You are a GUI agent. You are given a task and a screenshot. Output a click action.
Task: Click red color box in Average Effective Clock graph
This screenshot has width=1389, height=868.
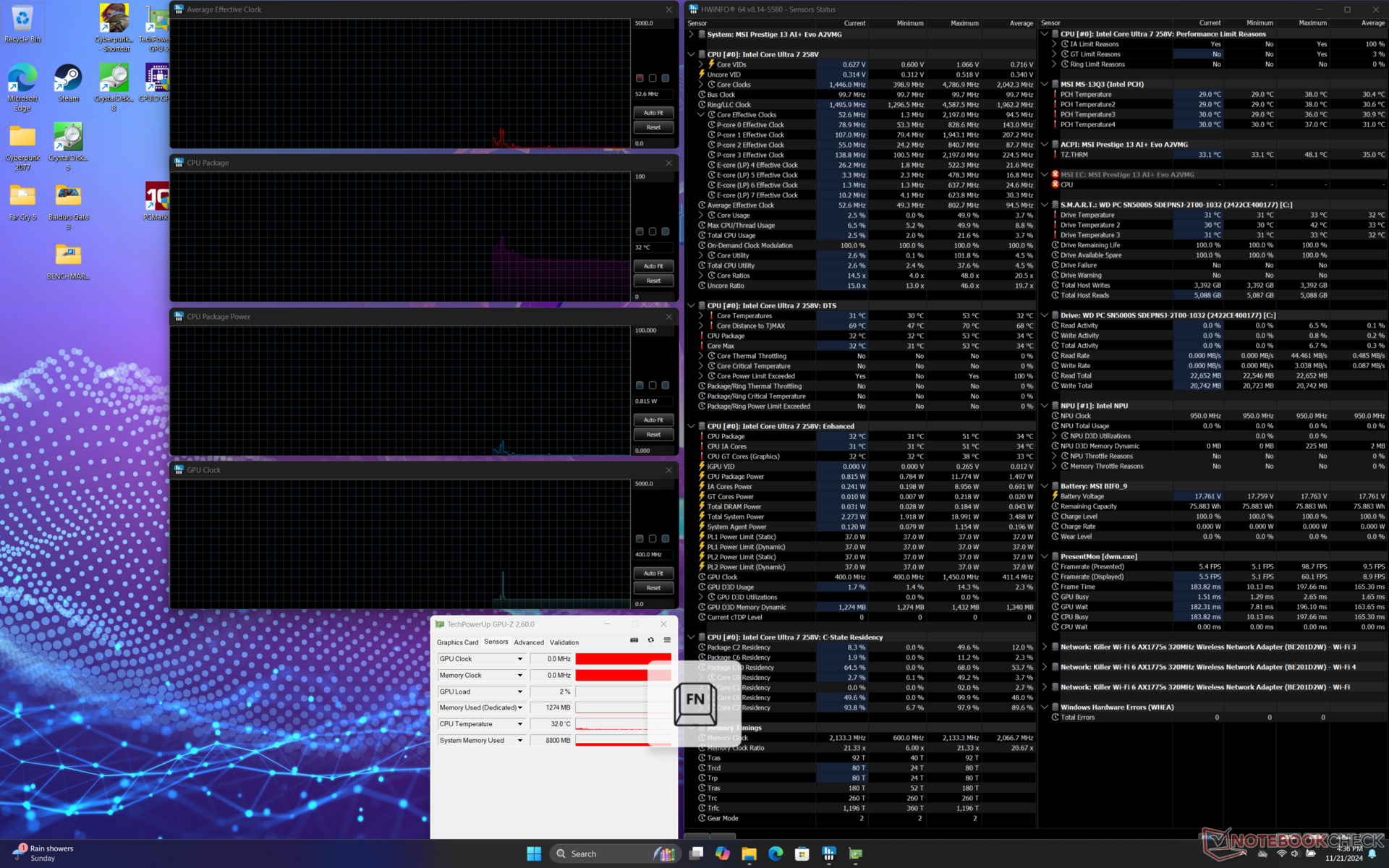pyautogui.click(x=640, y=78)
